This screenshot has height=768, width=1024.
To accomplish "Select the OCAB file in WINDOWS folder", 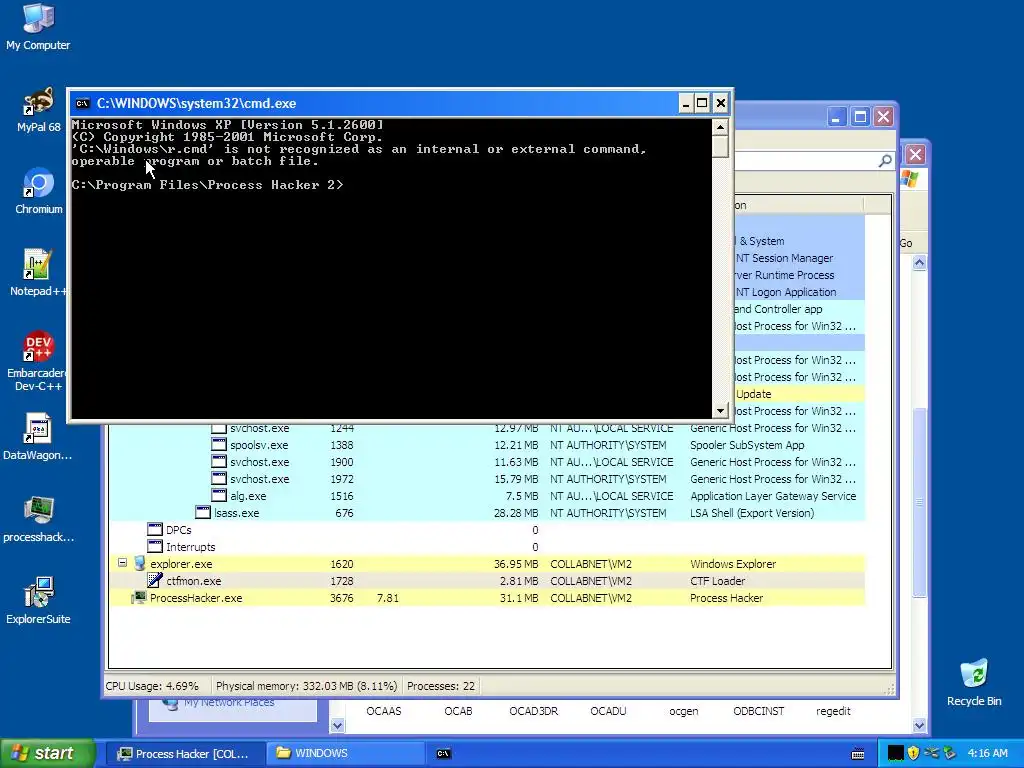I will [x=458, y=711].
